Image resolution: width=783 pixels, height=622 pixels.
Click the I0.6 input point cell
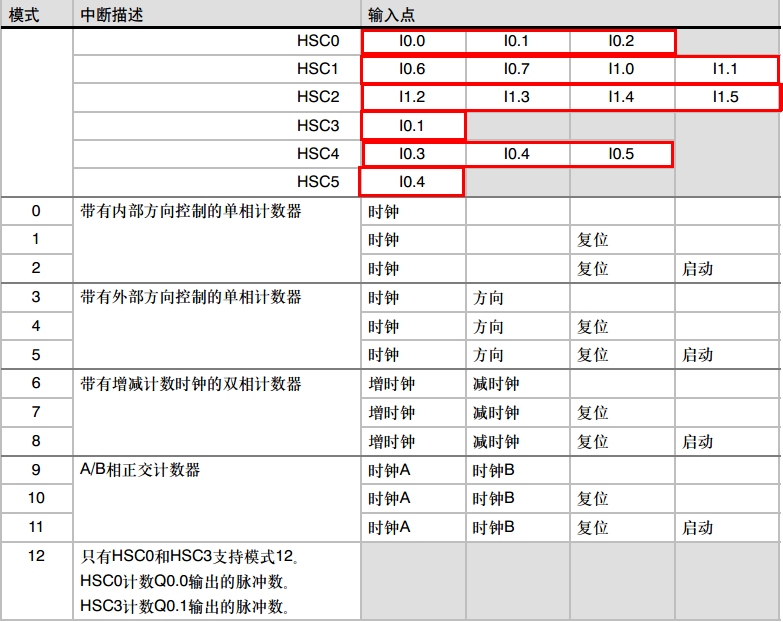tap(412, 69)
